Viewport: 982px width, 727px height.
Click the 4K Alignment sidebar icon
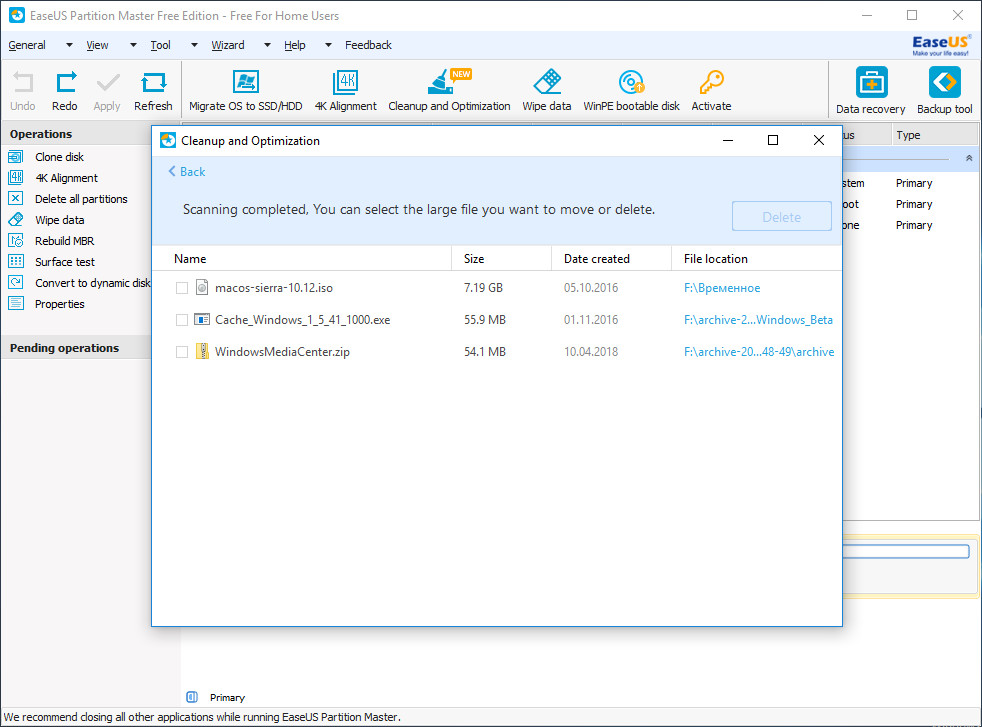coord(16,178)
